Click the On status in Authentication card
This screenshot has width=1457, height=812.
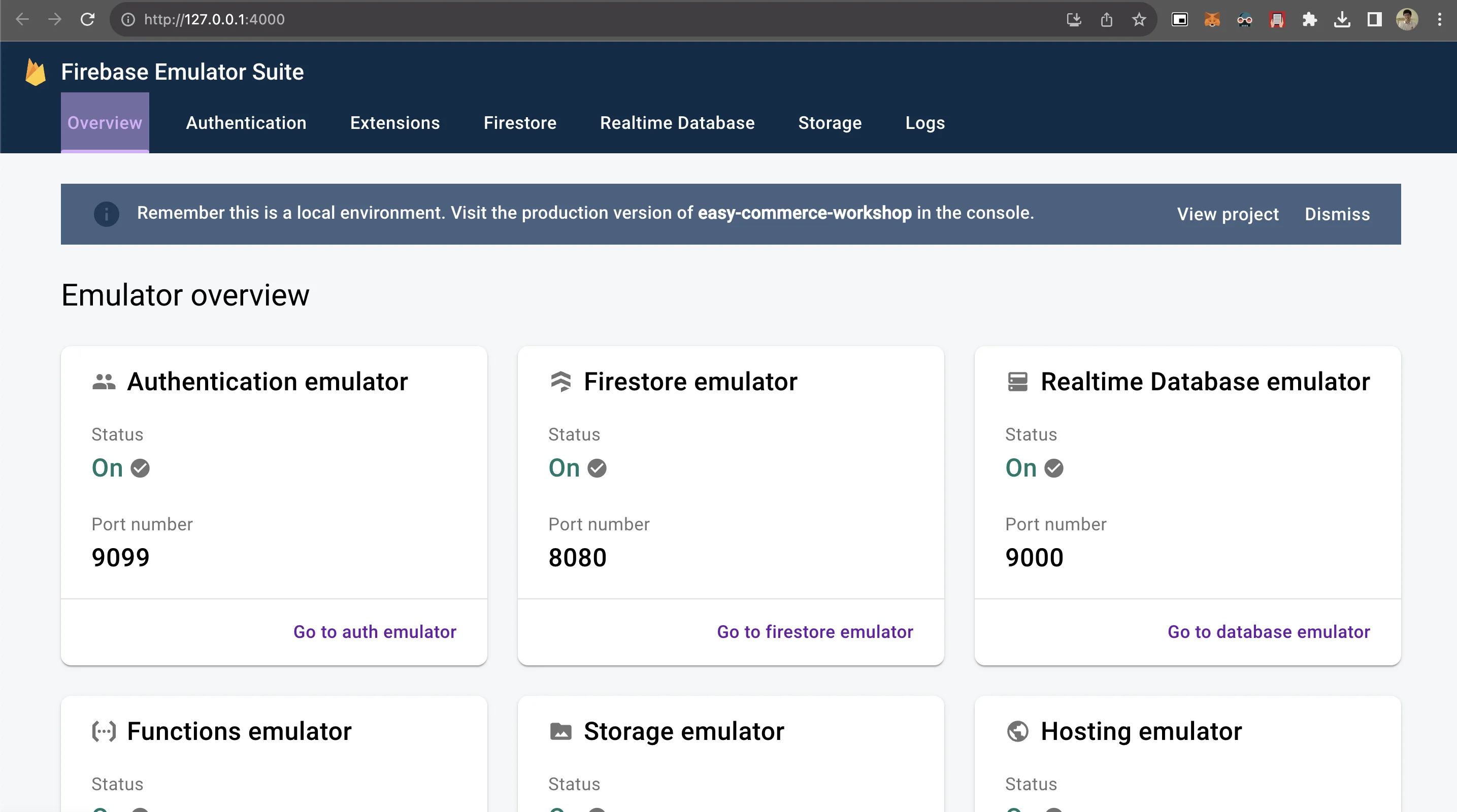click(108, 468)
